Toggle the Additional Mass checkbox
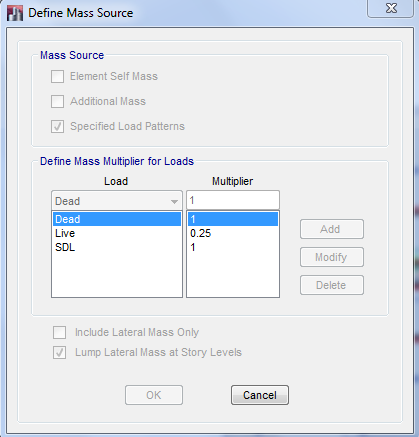Screen dimensions: 419x437 57,101
